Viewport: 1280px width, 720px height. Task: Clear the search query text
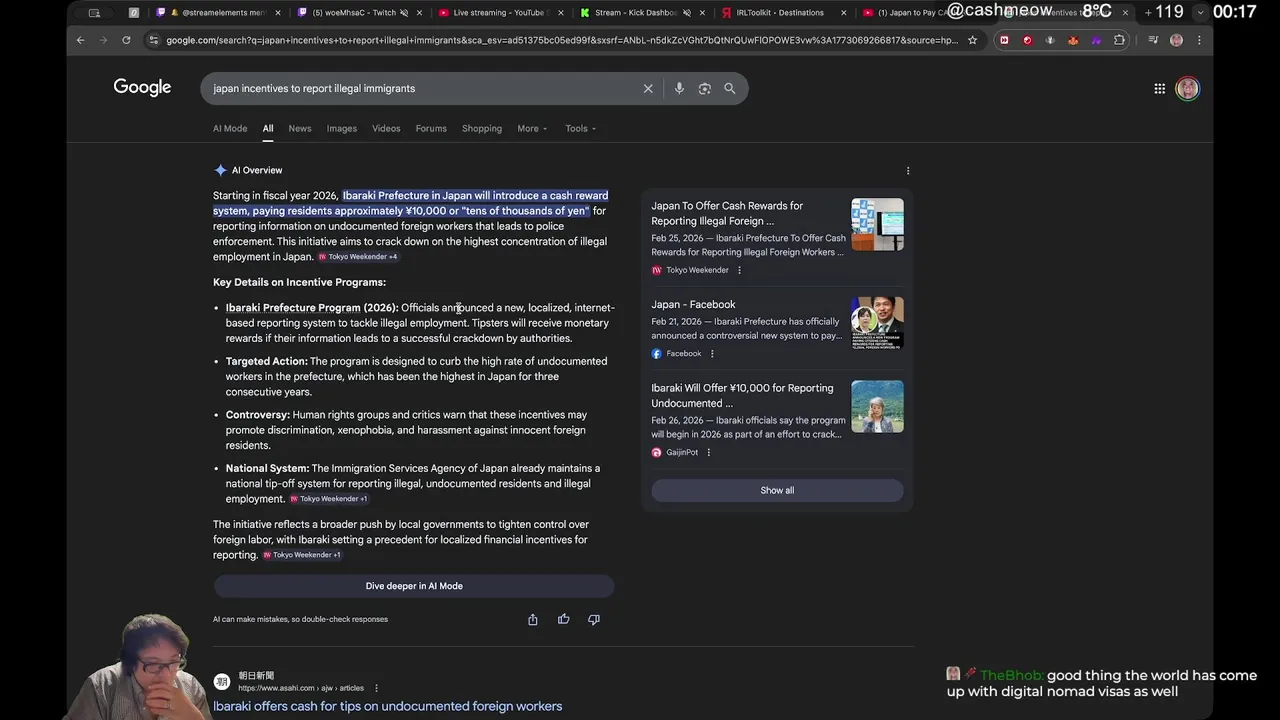(x=648, y=88)
